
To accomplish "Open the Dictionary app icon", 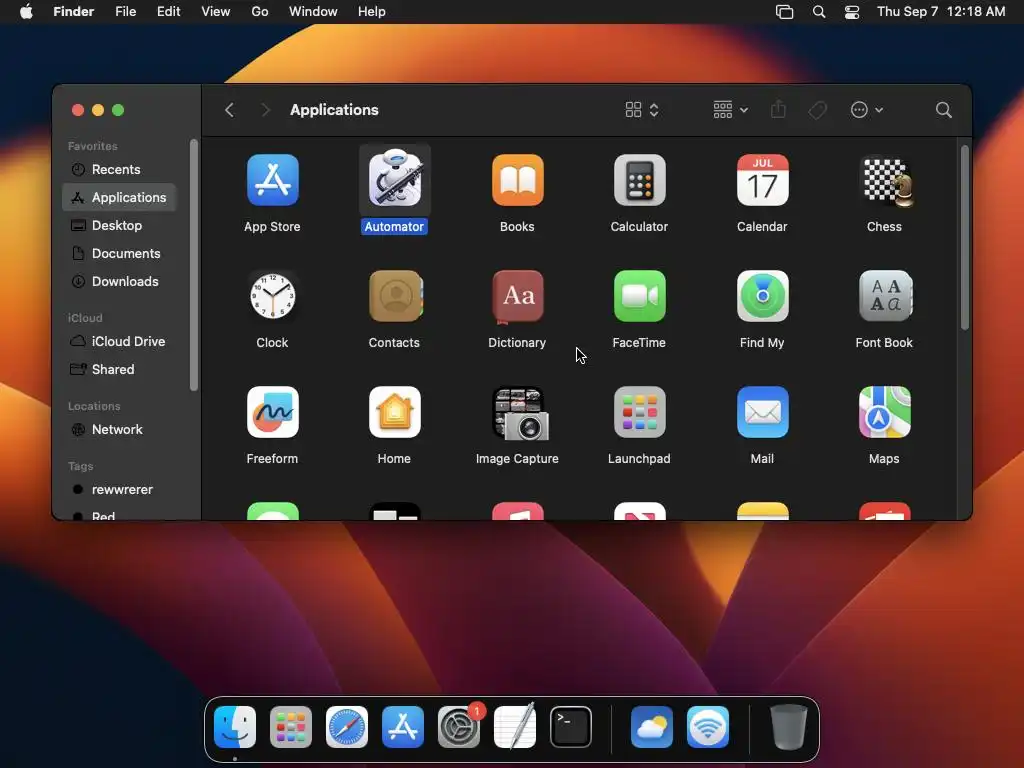I will tap(517, 296).
